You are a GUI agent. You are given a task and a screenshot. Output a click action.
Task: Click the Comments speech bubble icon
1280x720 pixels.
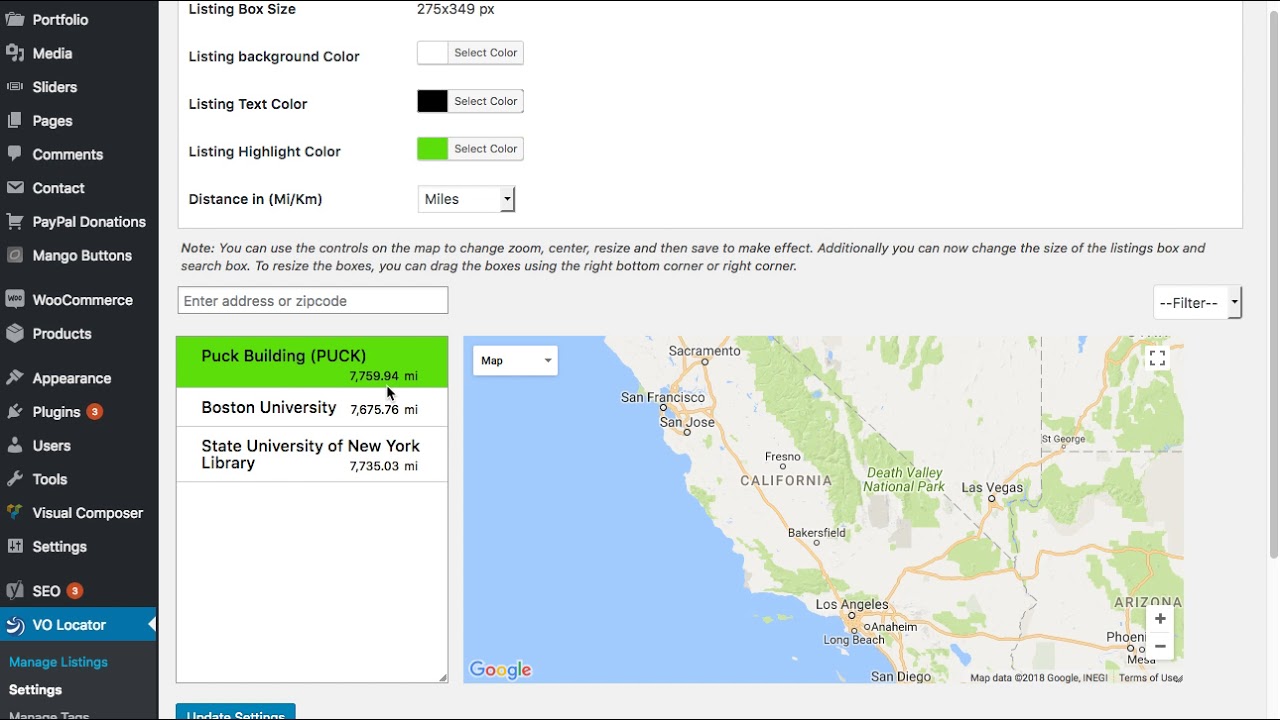pyautogui.click(x=15, y=154)
